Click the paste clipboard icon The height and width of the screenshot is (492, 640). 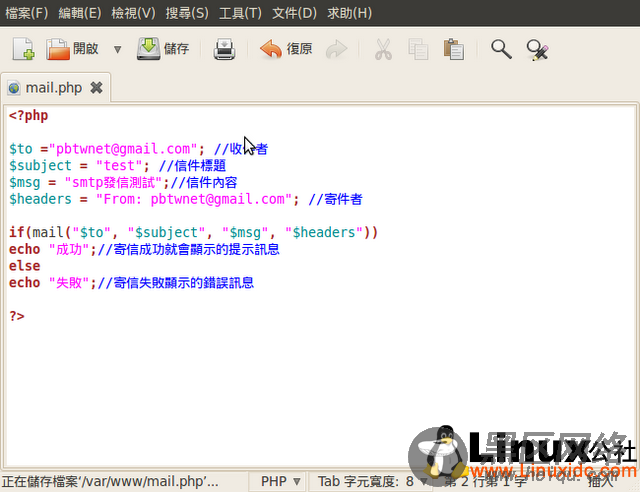(x=453, y=49)
